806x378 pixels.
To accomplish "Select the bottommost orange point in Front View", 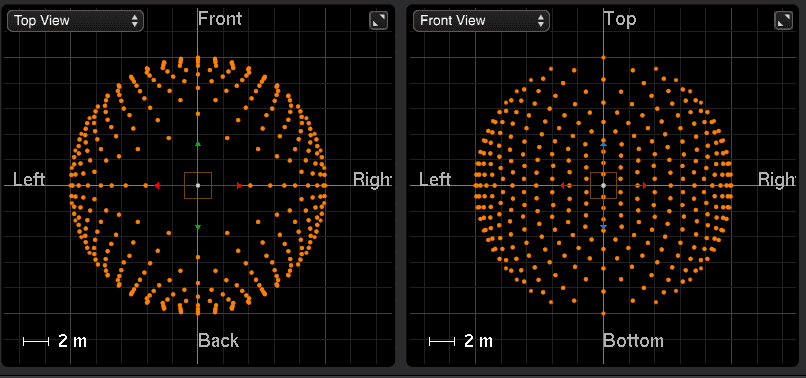I will click(x=603, y=313).
